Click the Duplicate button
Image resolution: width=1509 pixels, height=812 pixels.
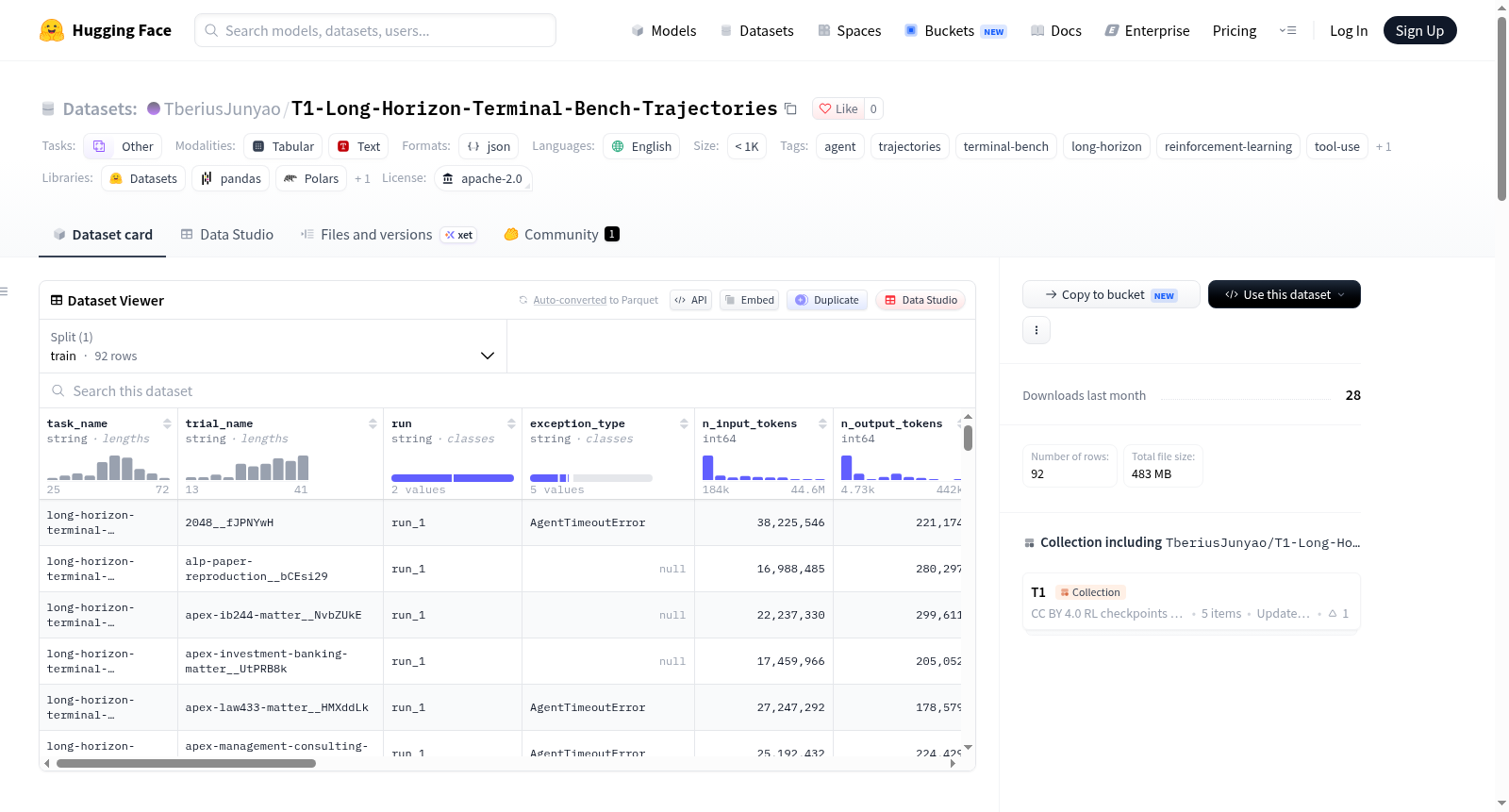[827, 300]
